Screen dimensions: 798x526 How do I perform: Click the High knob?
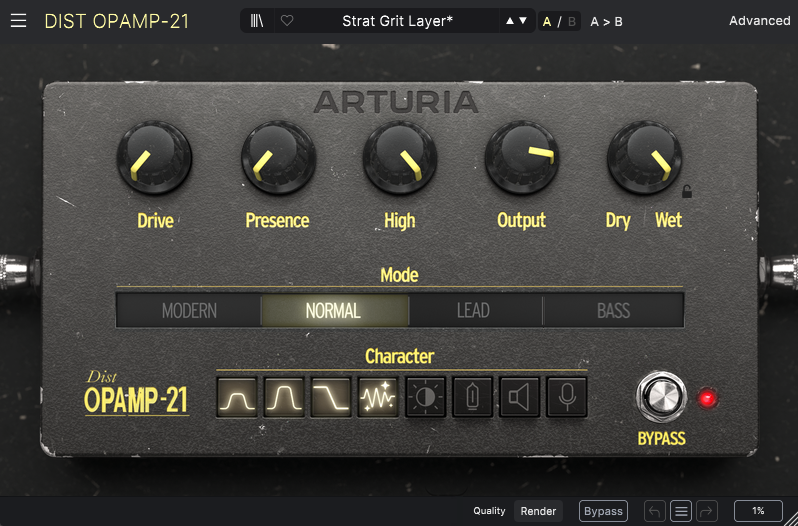tap(400, 158)
